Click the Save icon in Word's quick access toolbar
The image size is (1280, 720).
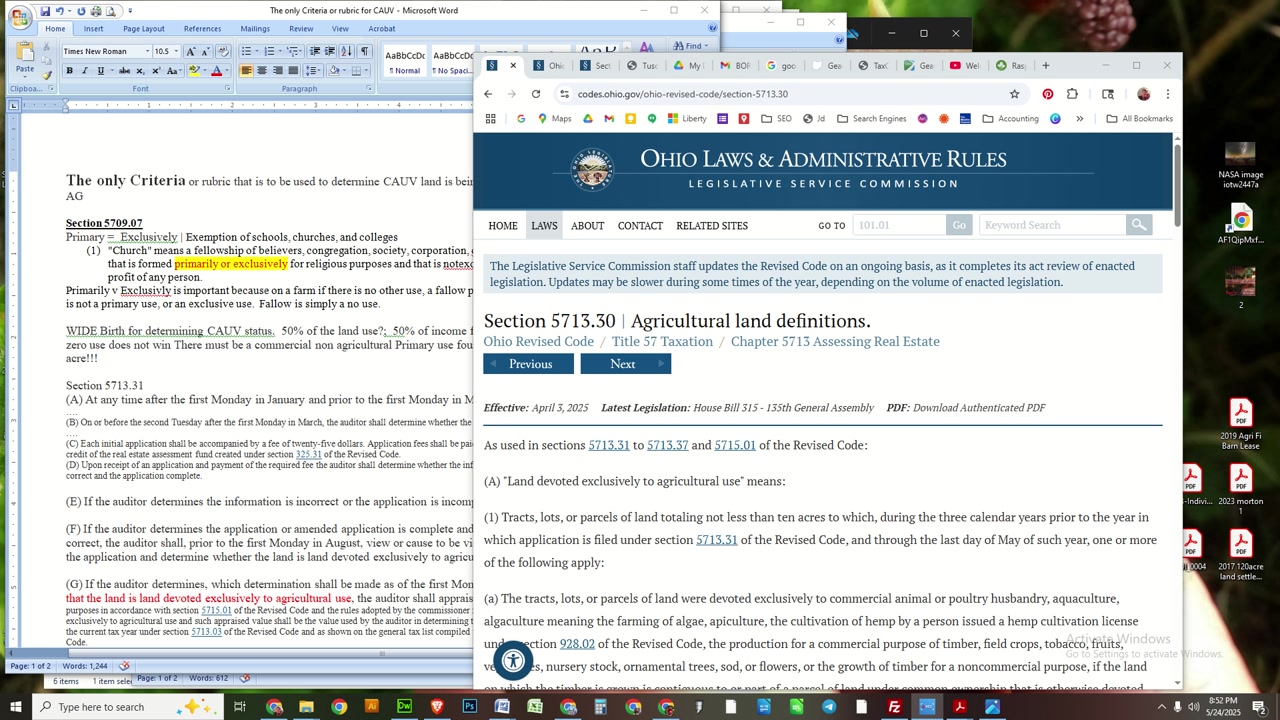[45, 11]
